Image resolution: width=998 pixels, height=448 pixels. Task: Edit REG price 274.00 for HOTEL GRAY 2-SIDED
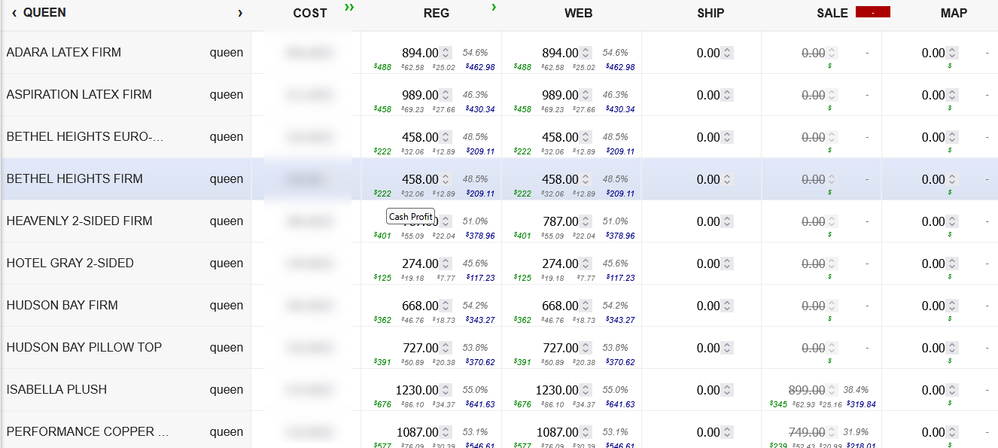point(420,263)
